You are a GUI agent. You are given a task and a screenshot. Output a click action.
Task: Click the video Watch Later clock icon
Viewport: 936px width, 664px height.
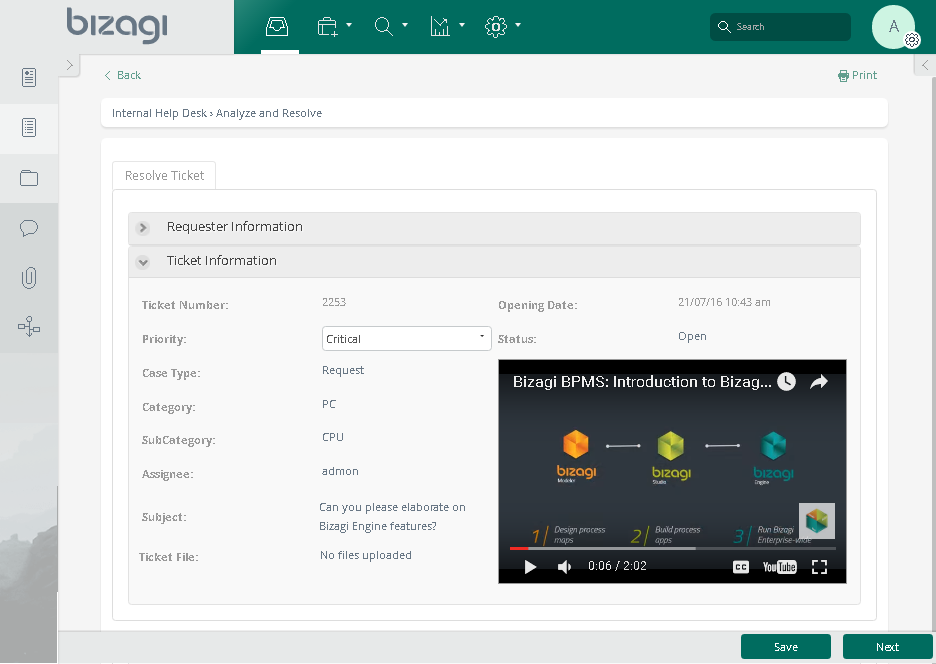[786, 382]
